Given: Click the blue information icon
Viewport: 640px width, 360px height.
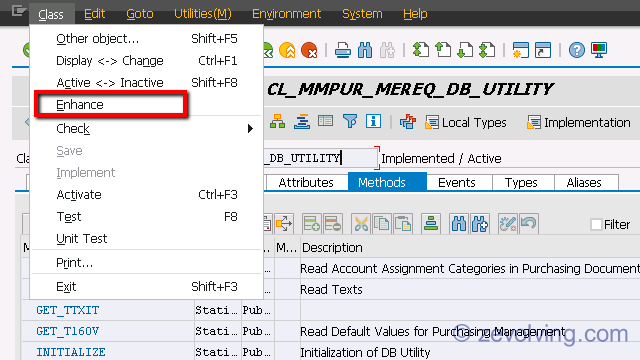Looking at the screenshot, I should click(x=373, y=122).
